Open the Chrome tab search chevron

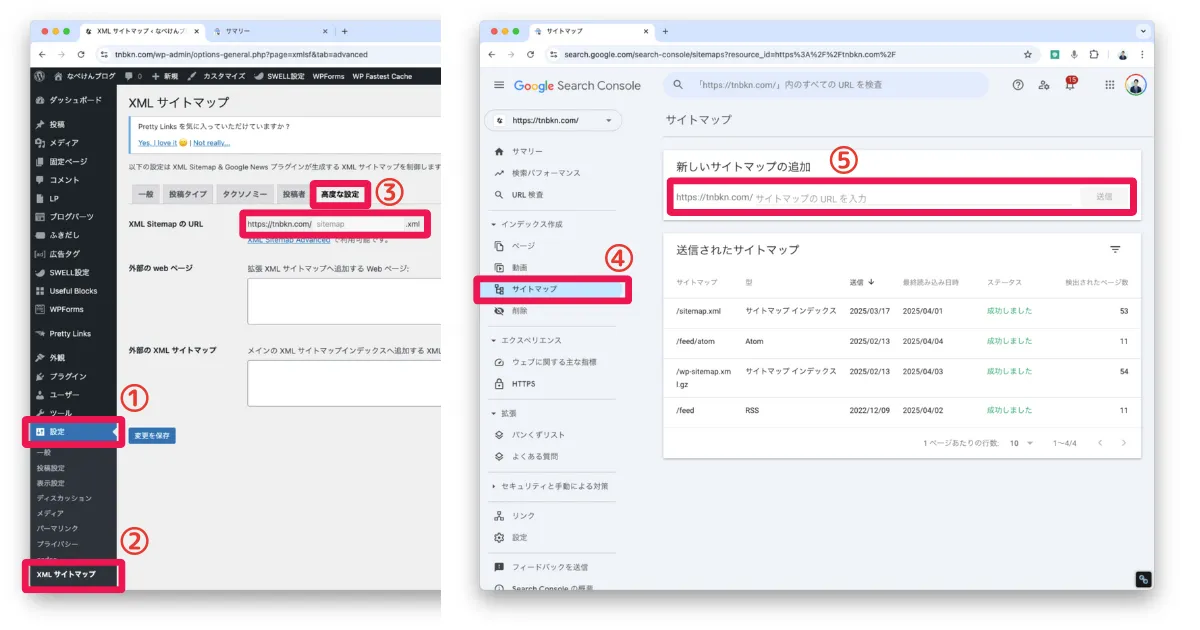[x=1142, y=31]
